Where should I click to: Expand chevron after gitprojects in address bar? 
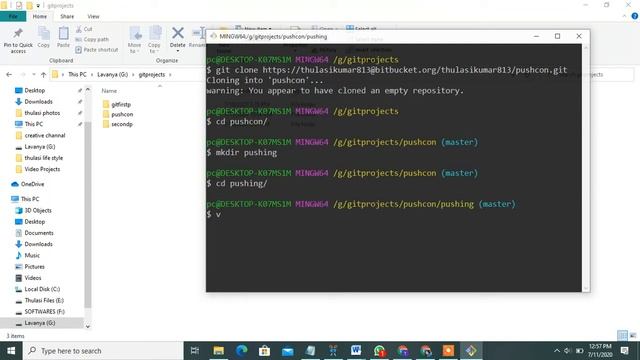[x=170, y=75]
